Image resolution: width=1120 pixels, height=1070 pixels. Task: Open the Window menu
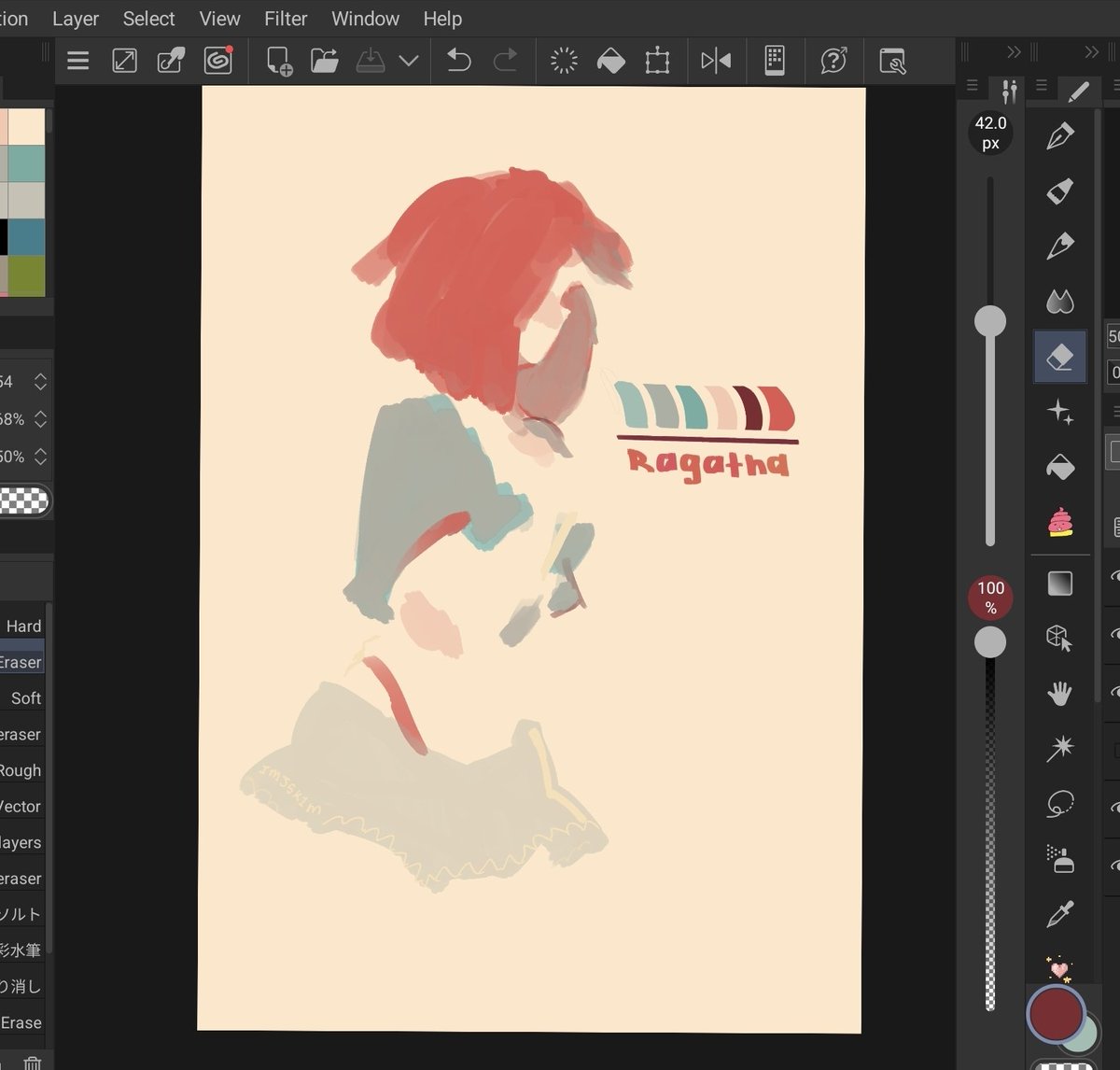pos(365,19)
